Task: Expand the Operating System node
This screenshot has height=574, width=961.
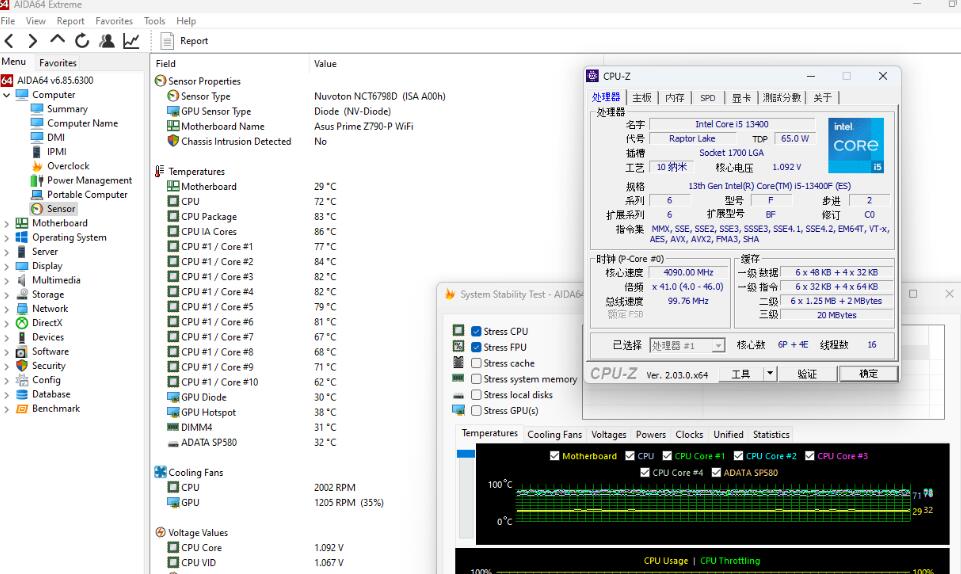Action: pos(7,238)
